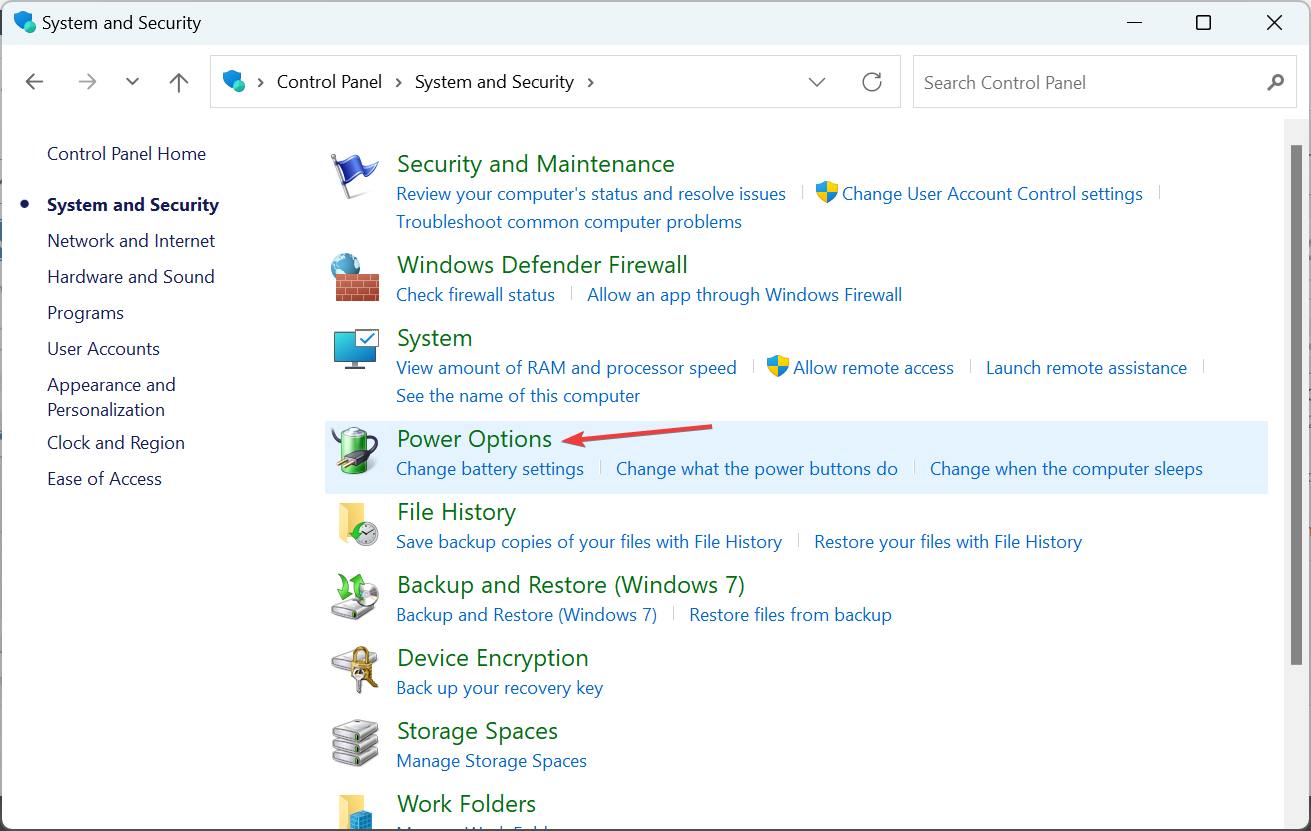The image size is (1311, 831).
Task: Click the refresh icon in the address bar
Action: [871, 82]
